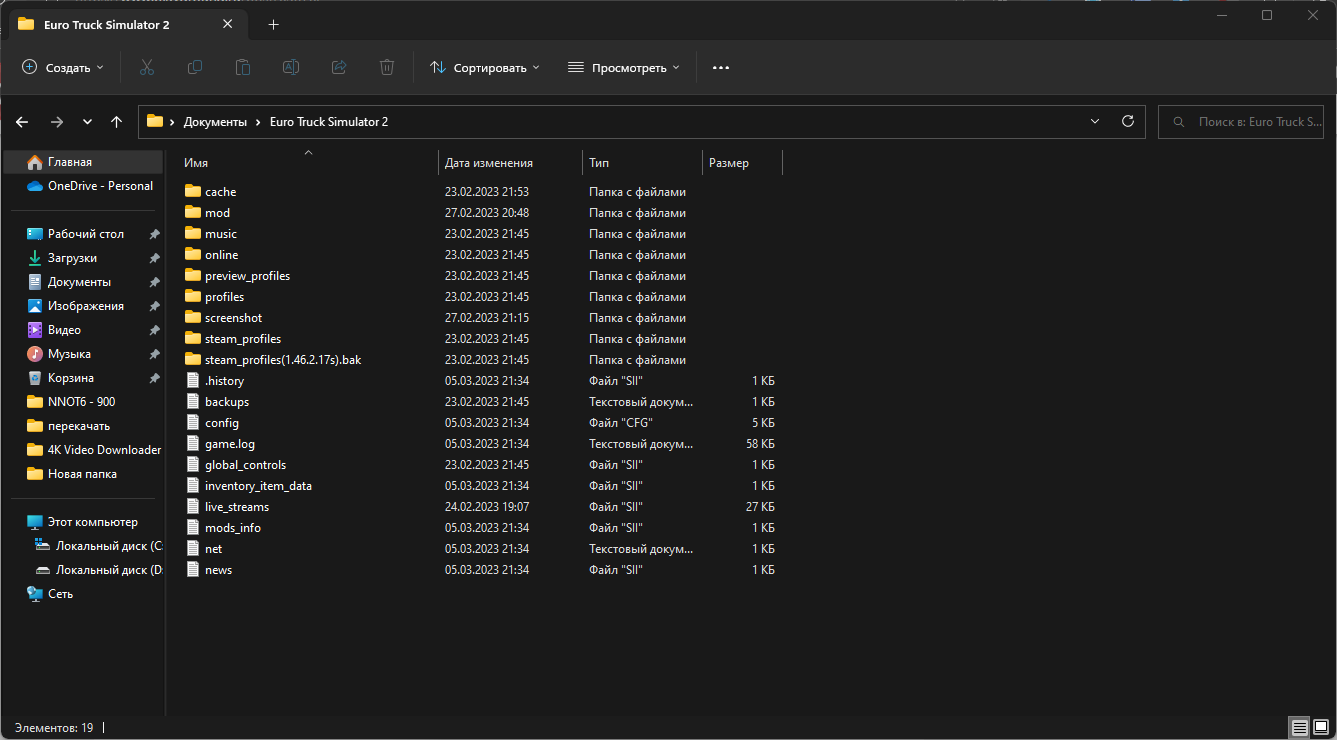
Task: Click the Share icon in toolbar
Action: 339,67
